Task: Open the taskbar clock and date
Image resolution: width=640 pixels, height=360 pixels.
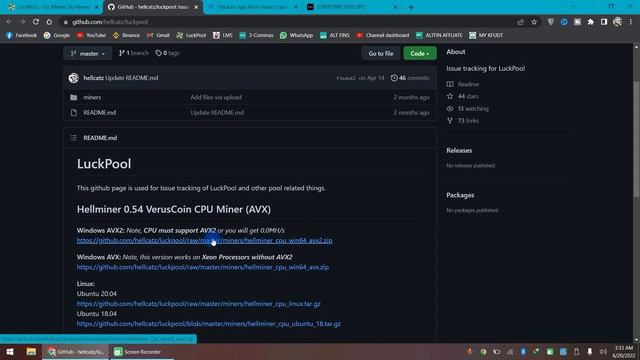Action: pos(624,352)
